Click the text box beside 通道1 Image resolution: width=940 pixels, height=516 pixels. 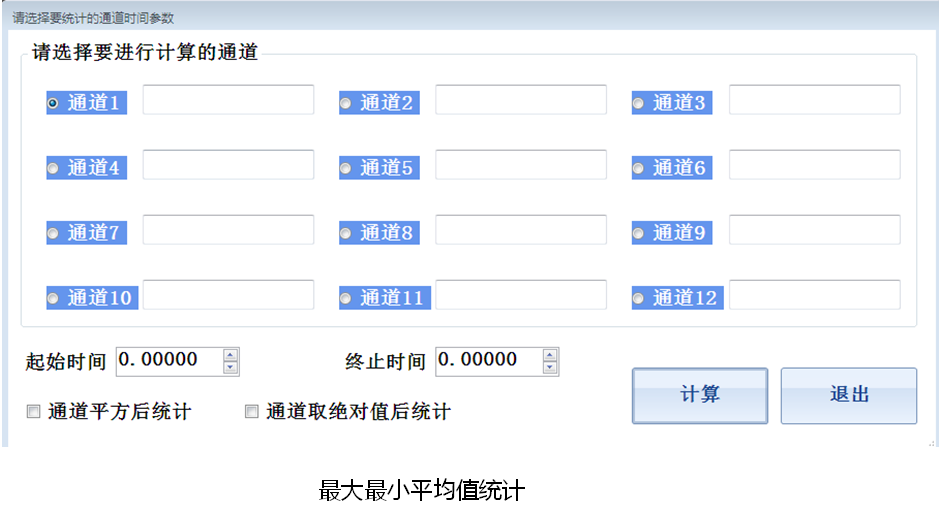228,100
